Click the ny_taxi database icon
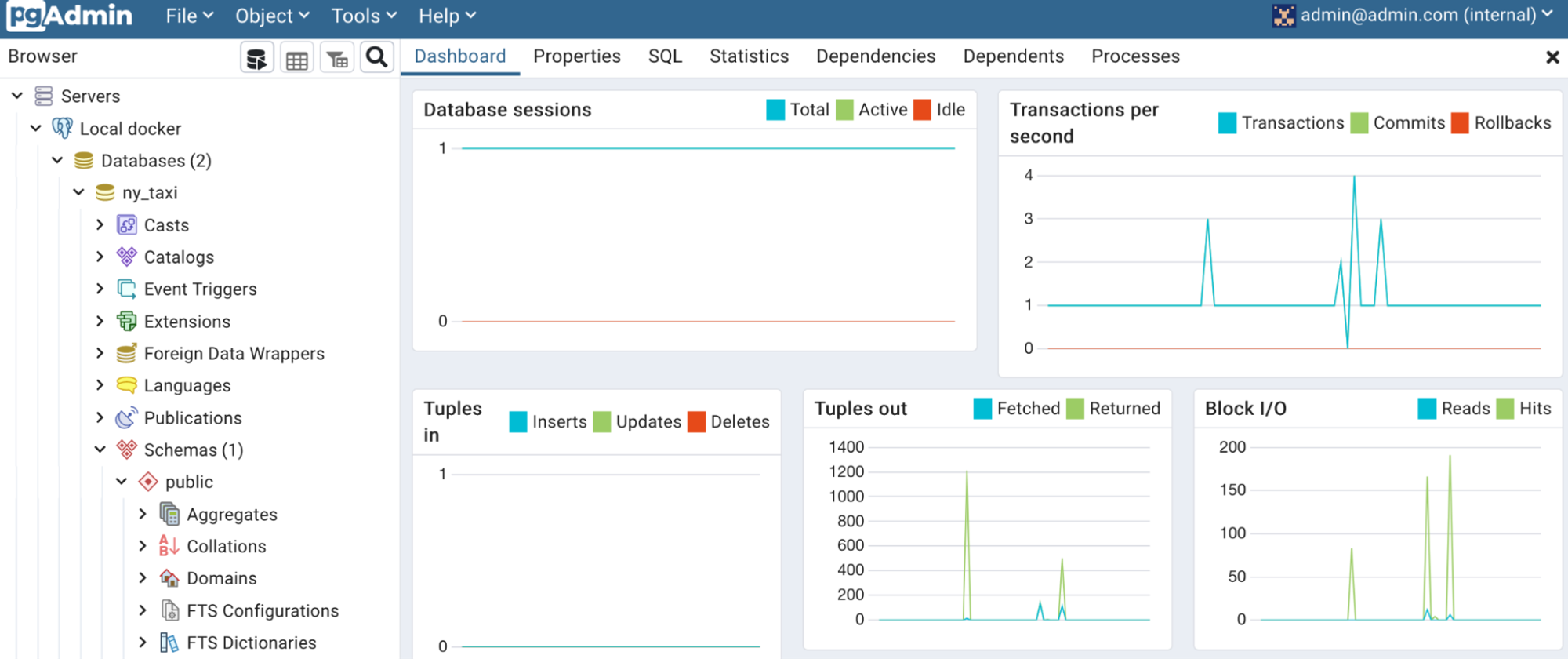 tap(104, 193)
